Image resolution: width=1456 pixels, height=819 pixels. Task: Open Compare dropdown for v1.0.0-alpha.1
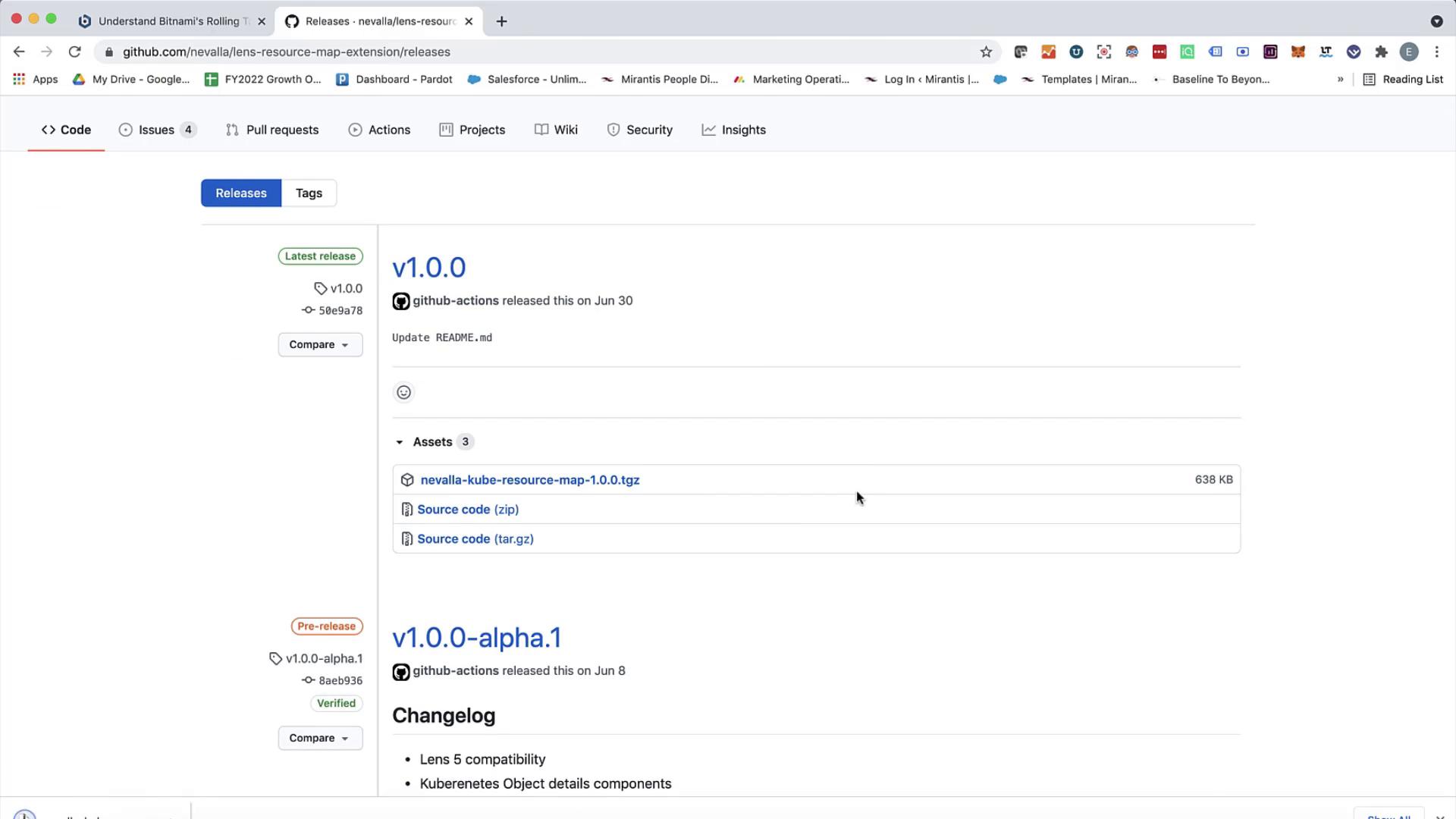(x=319, y=738)
